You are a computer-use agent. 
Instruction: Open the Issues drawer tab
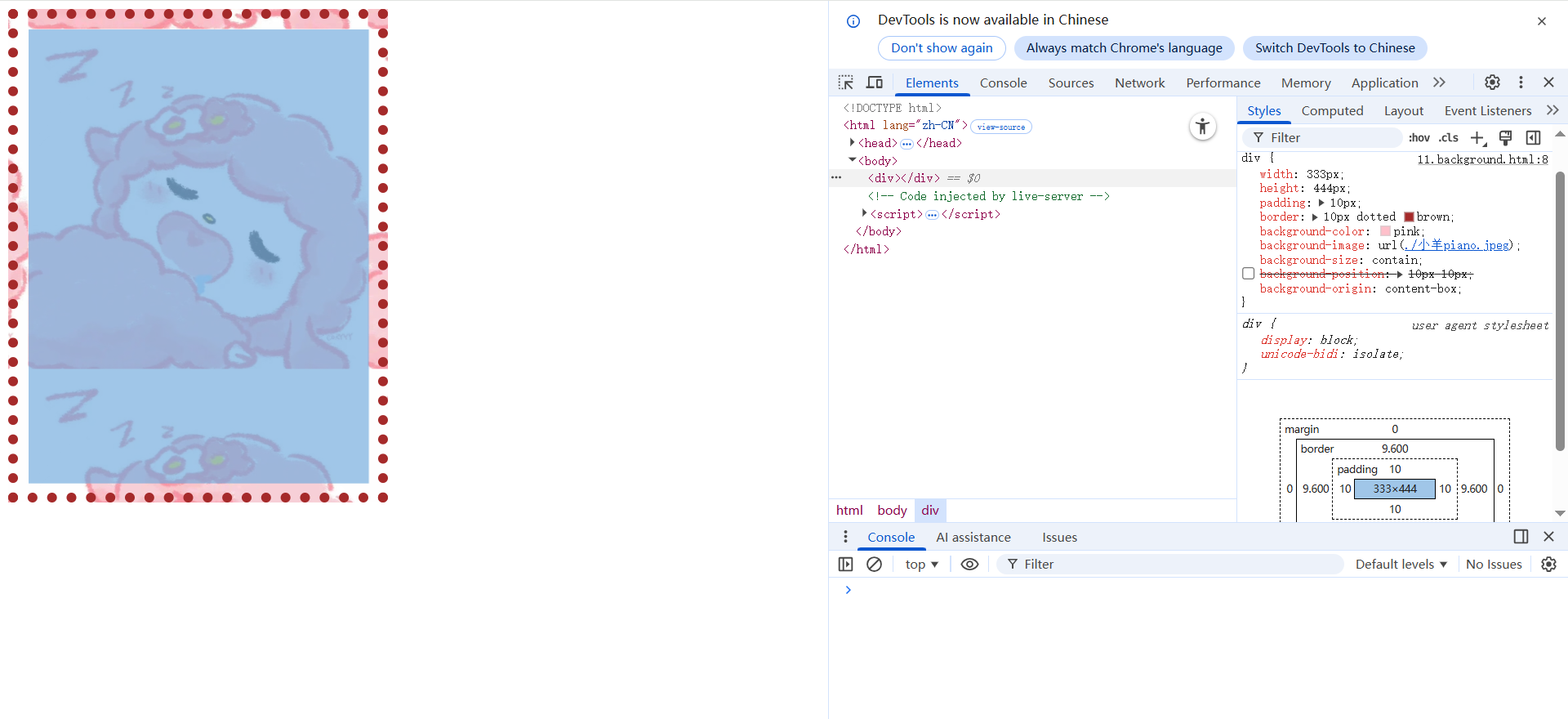(x=1059, y=537)
